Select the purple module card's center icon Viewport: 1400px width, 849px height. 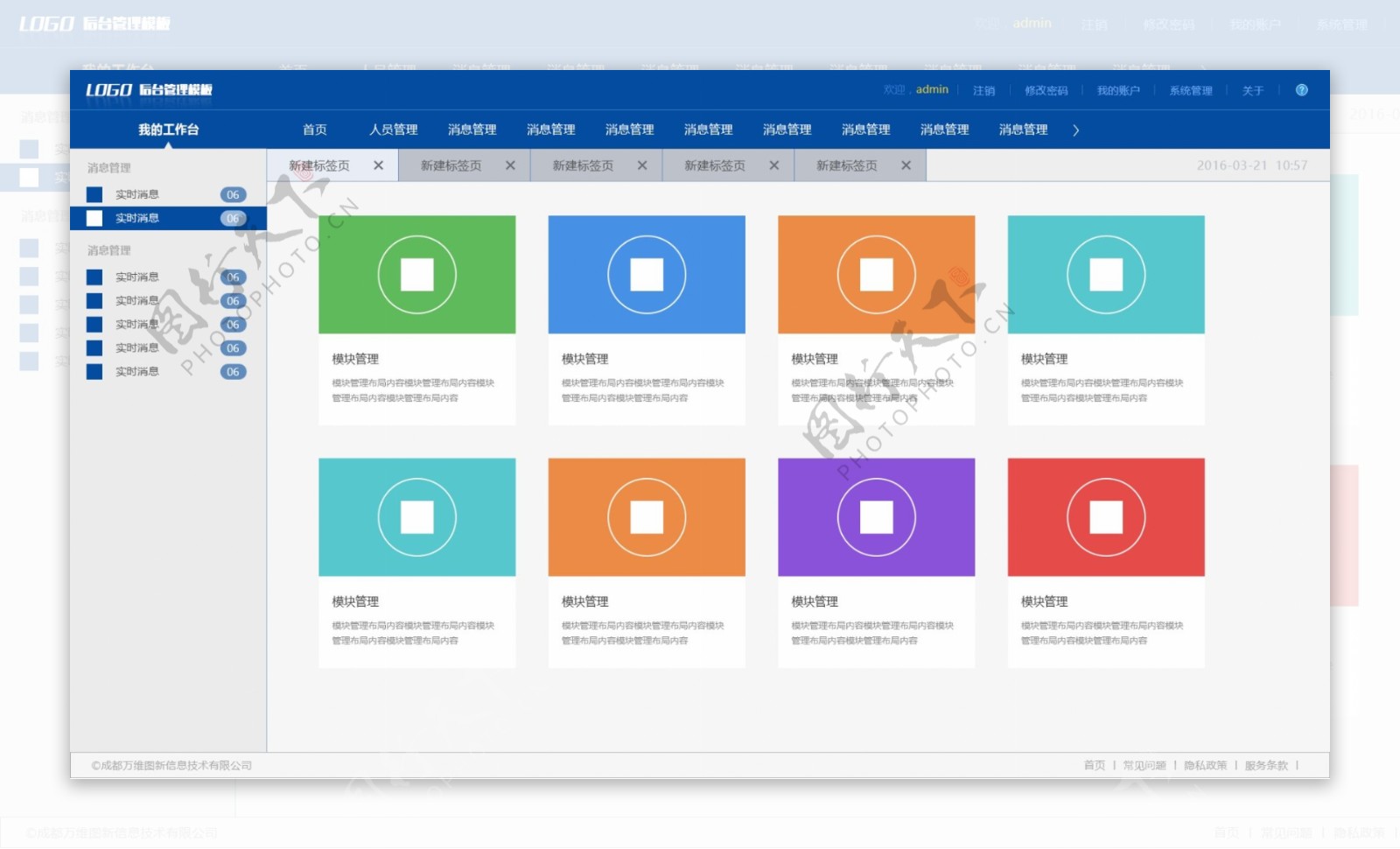pyautogui.click(x=877, y=517)
